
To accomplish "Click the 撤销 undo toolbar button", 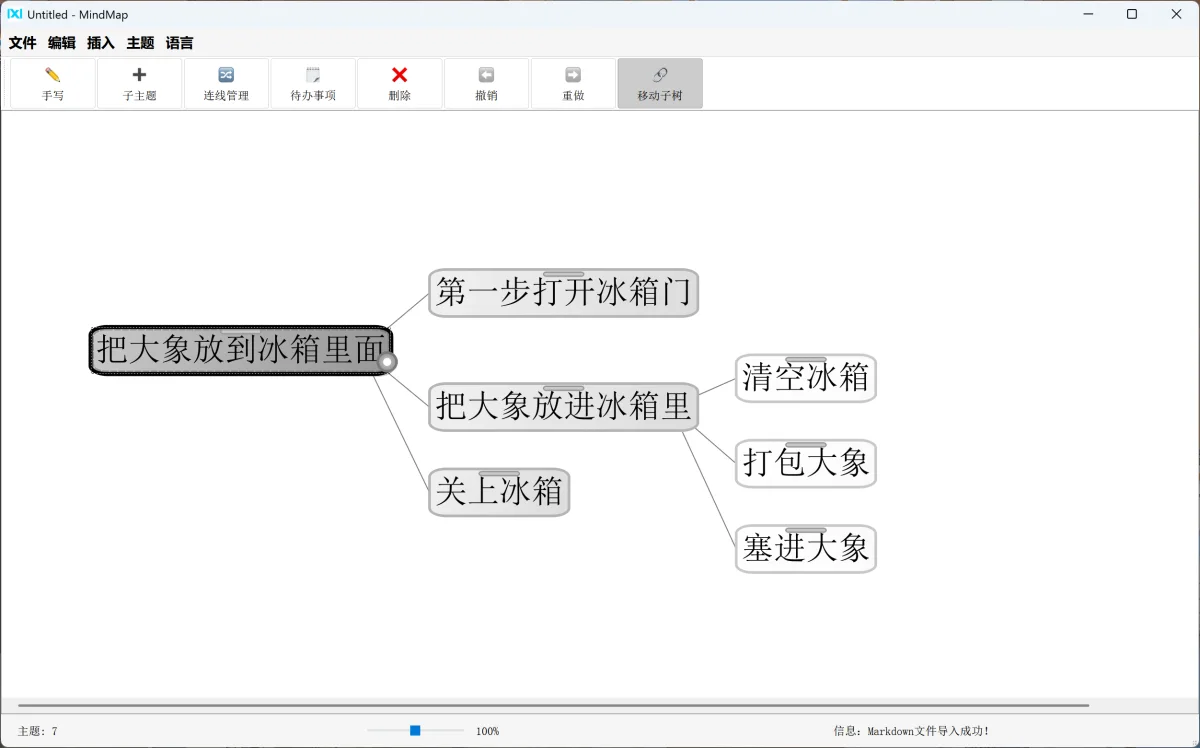I will pos(486,83).
